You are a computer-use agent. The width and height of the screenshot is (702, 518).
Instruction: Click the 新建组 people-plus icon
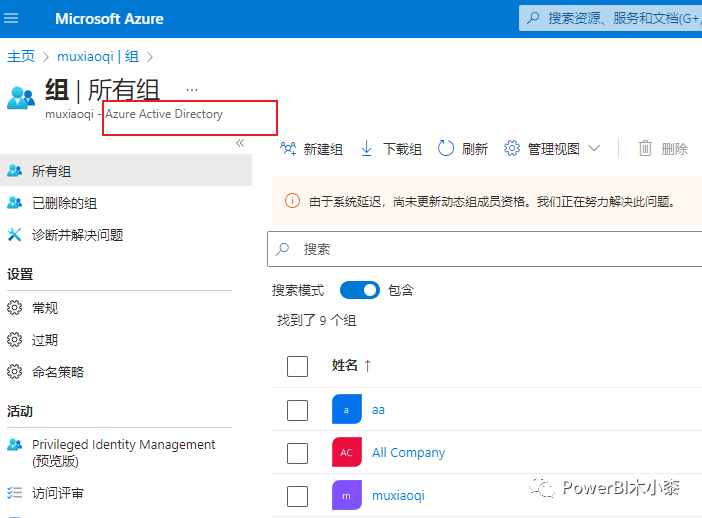[x=288, y=148]
